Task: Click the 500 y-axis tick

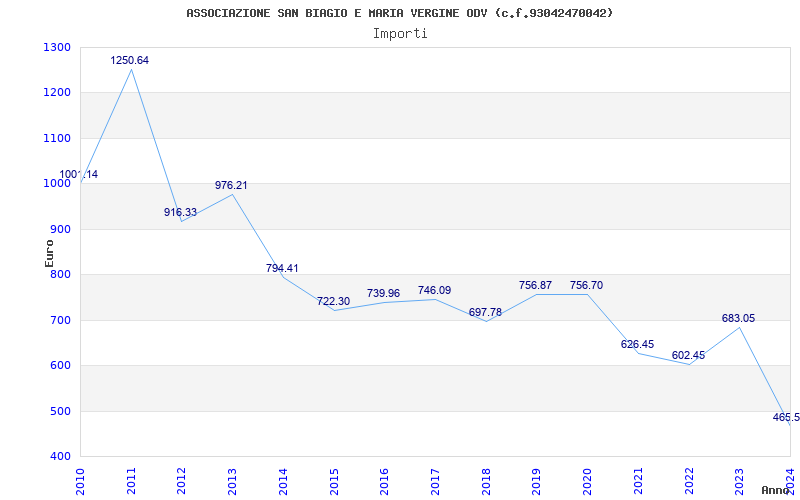Action: [60, 411]
